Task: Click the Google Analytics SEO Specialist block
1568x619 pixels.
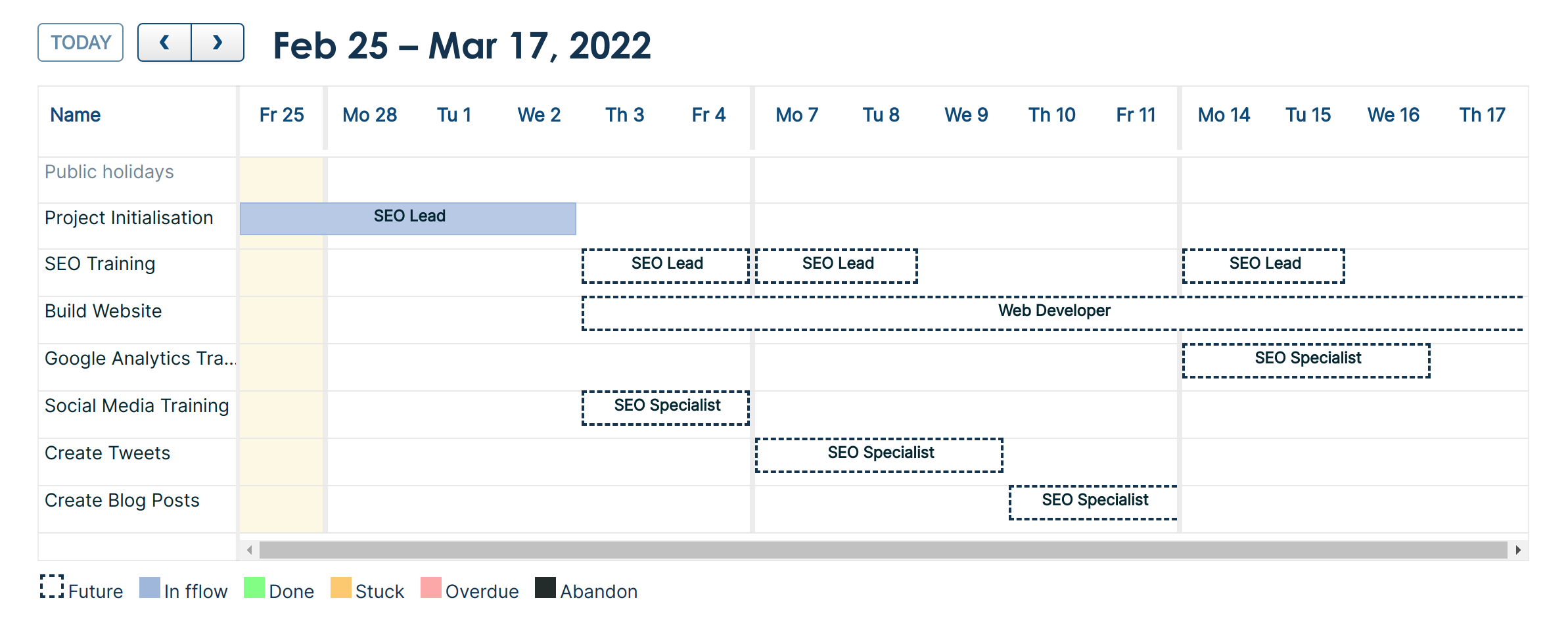Action: [1306, 361]
